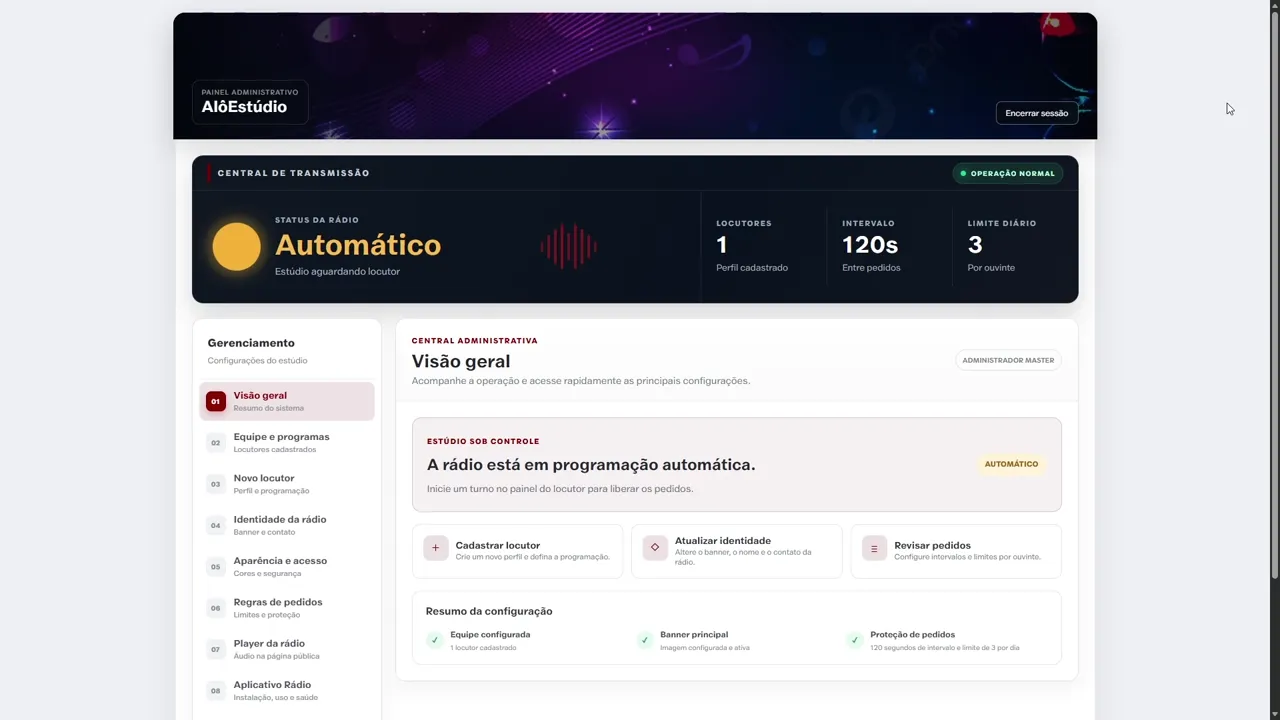
Task: Click the 07 badge beside Player da rádio
Action: (x=215, y=649)
